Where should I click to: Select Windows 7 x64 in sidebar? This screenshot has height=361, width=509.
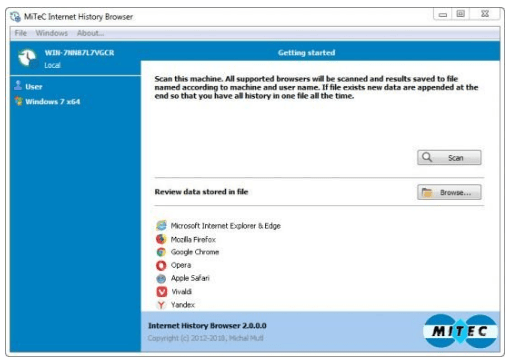53,102
